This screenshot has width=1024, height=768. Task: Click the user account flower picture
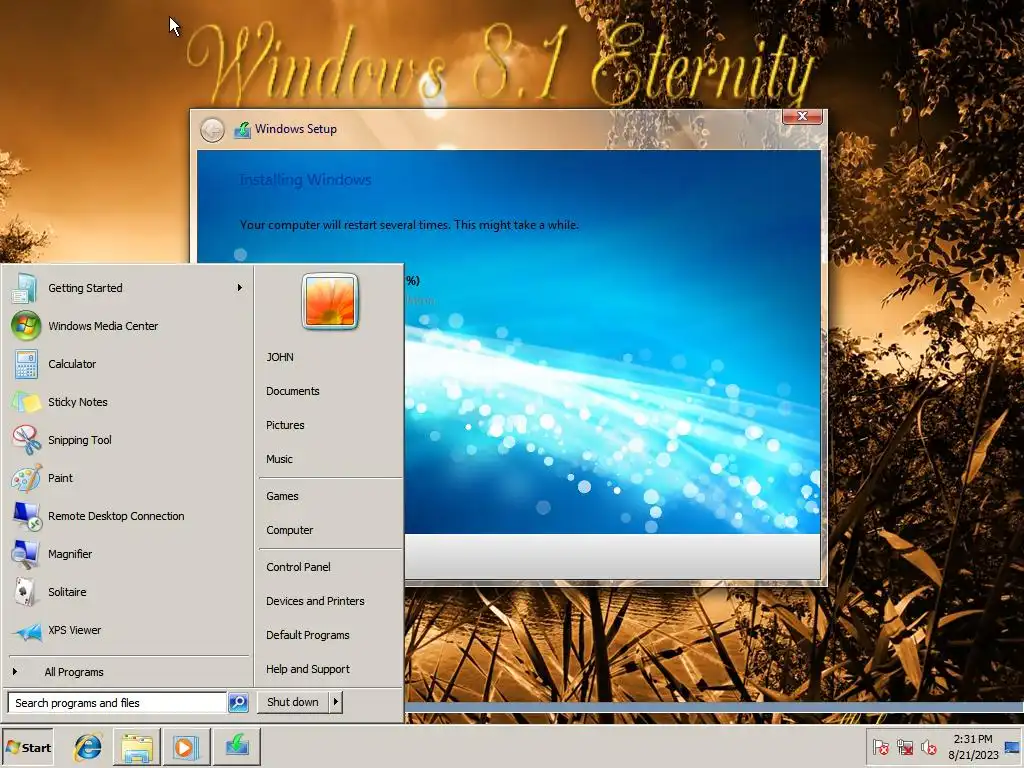[330, 301]
